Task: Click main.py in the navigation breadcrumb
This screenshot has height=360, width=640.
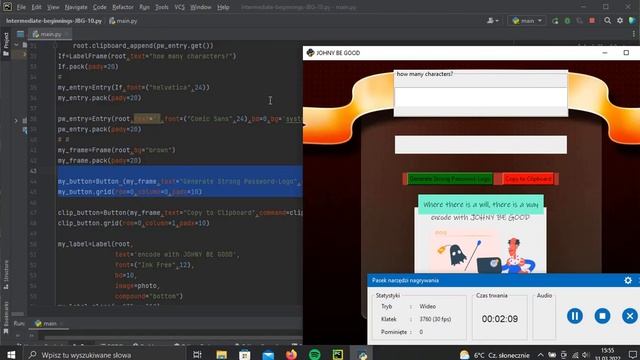Action: point(123,20)
